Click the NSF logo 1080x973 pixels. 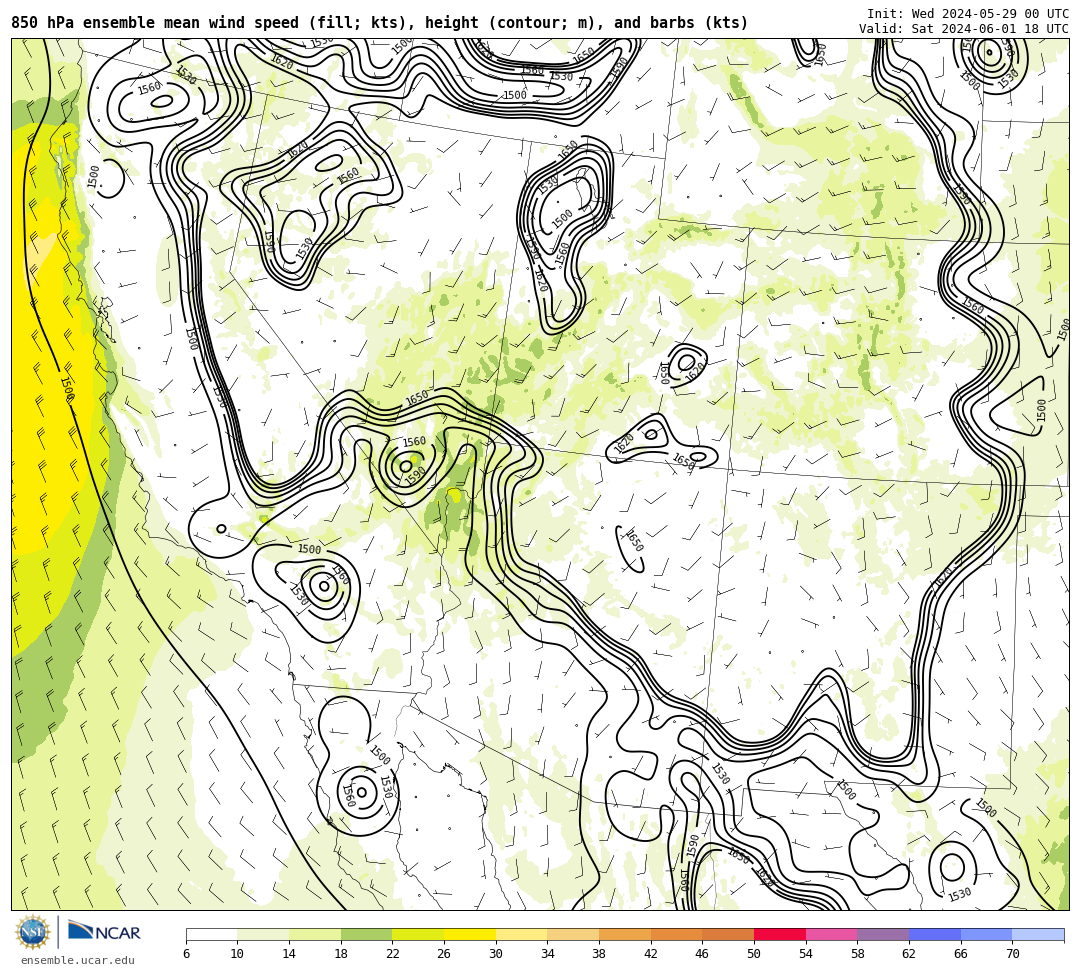click(x=33, y=933)
